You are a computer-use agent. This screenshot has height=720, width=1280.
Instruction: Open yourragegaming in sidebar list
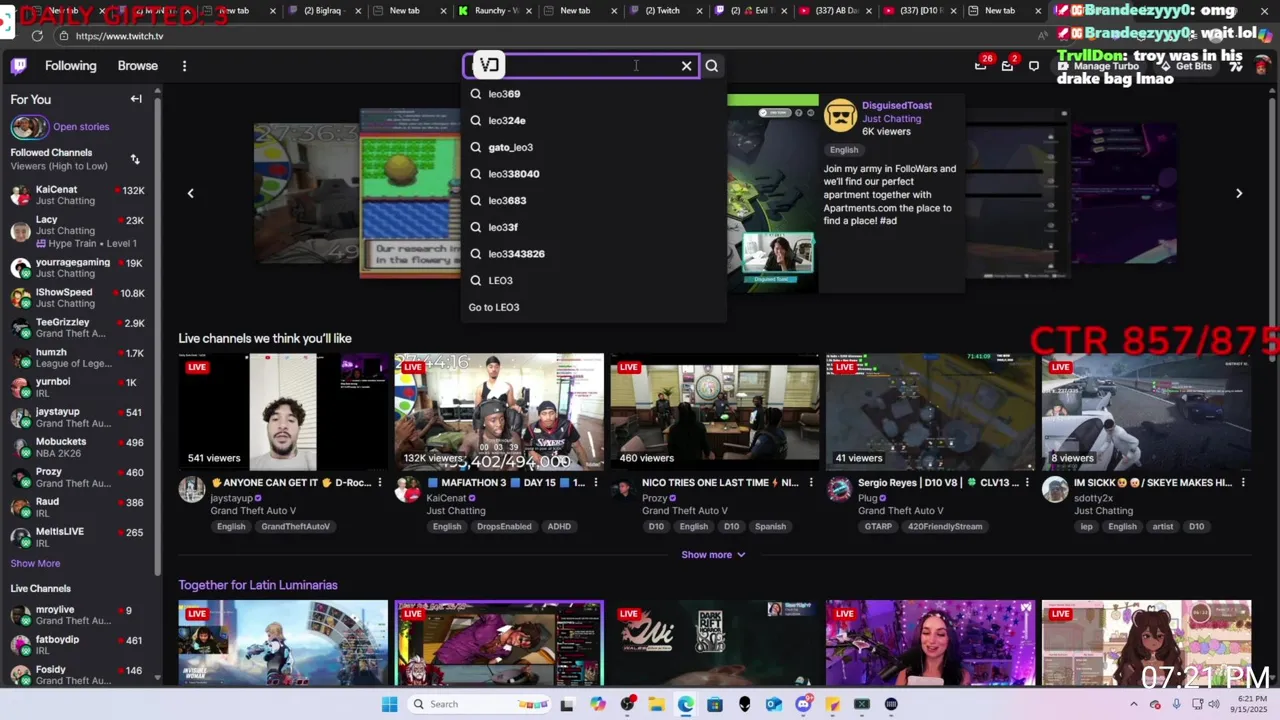[x=78, y=268]
